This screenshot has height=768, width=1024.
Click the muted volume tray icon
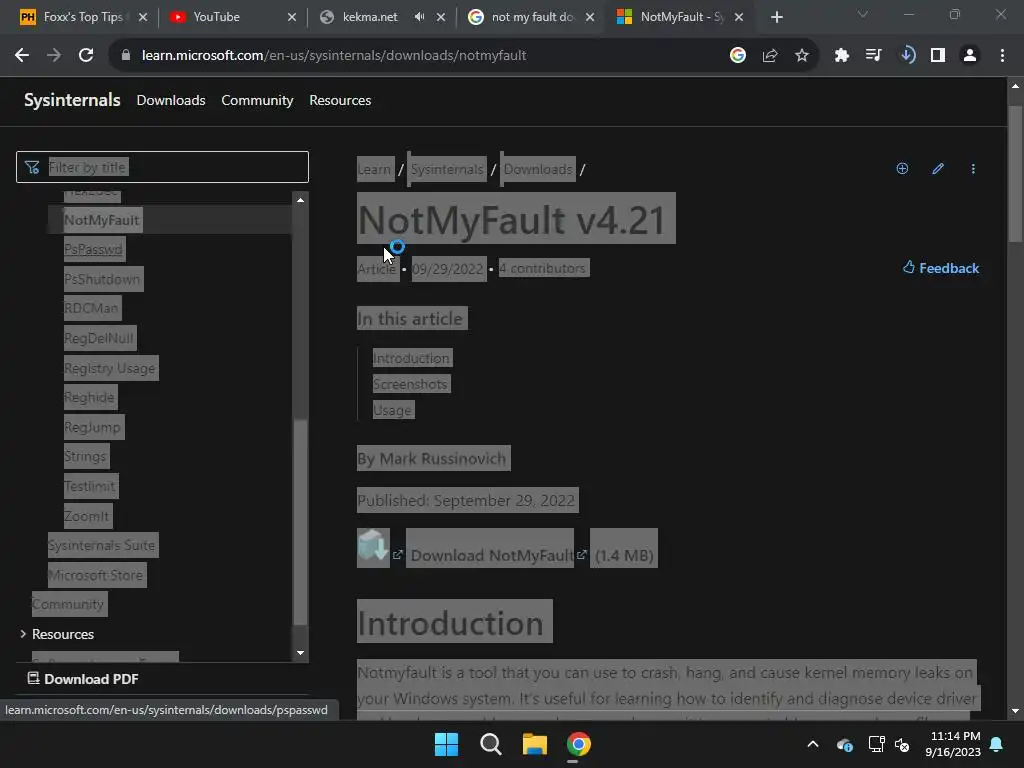point(902,744)
